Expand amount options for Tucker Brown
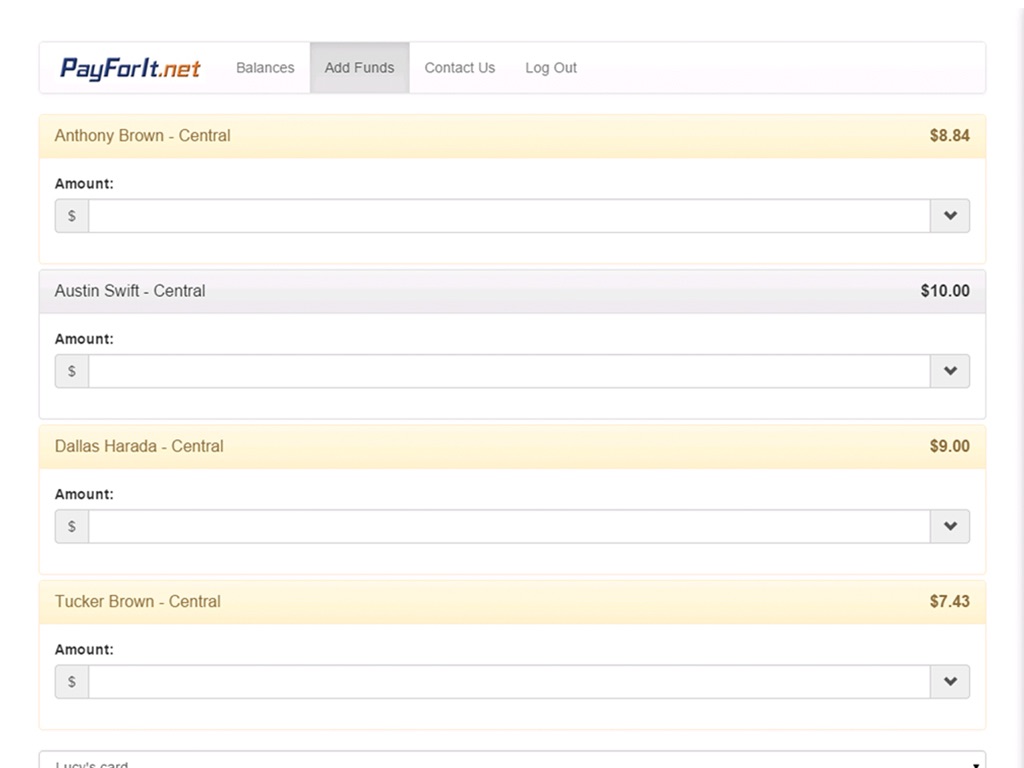This screenshot has width=1024, height=768. pyautogui.click(x=950, y=682)
